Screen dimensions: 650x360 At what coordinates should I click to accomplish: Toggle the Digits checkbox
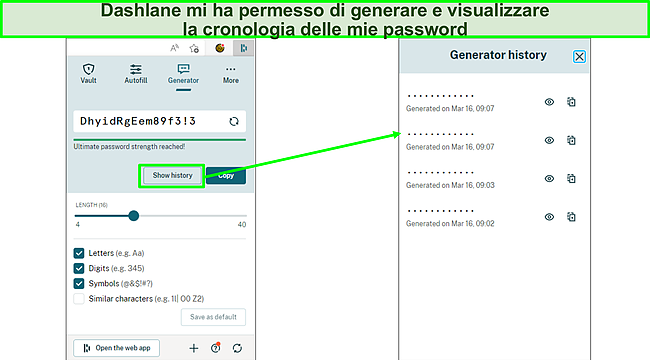tap(79, 268)
